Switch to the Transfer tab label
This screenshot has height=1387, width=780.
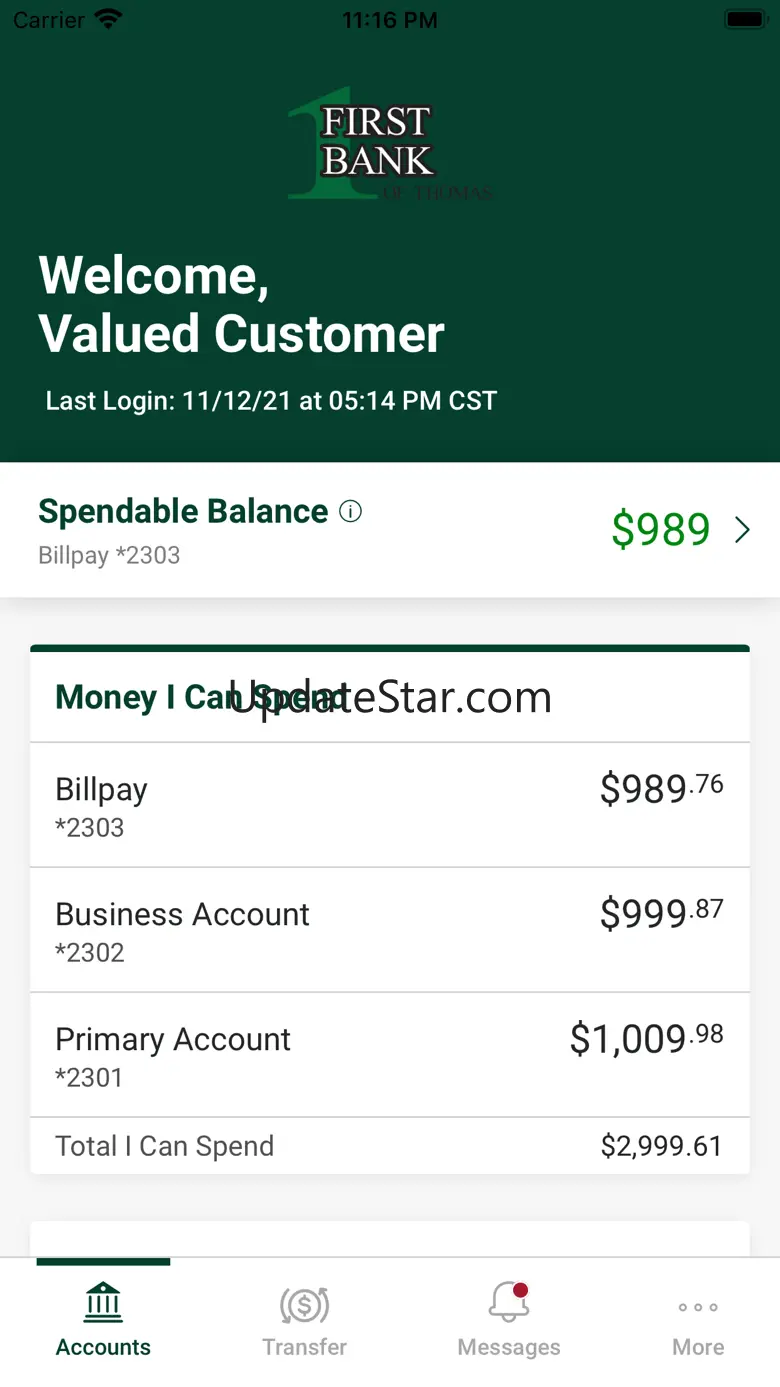tap(304, 1347)
